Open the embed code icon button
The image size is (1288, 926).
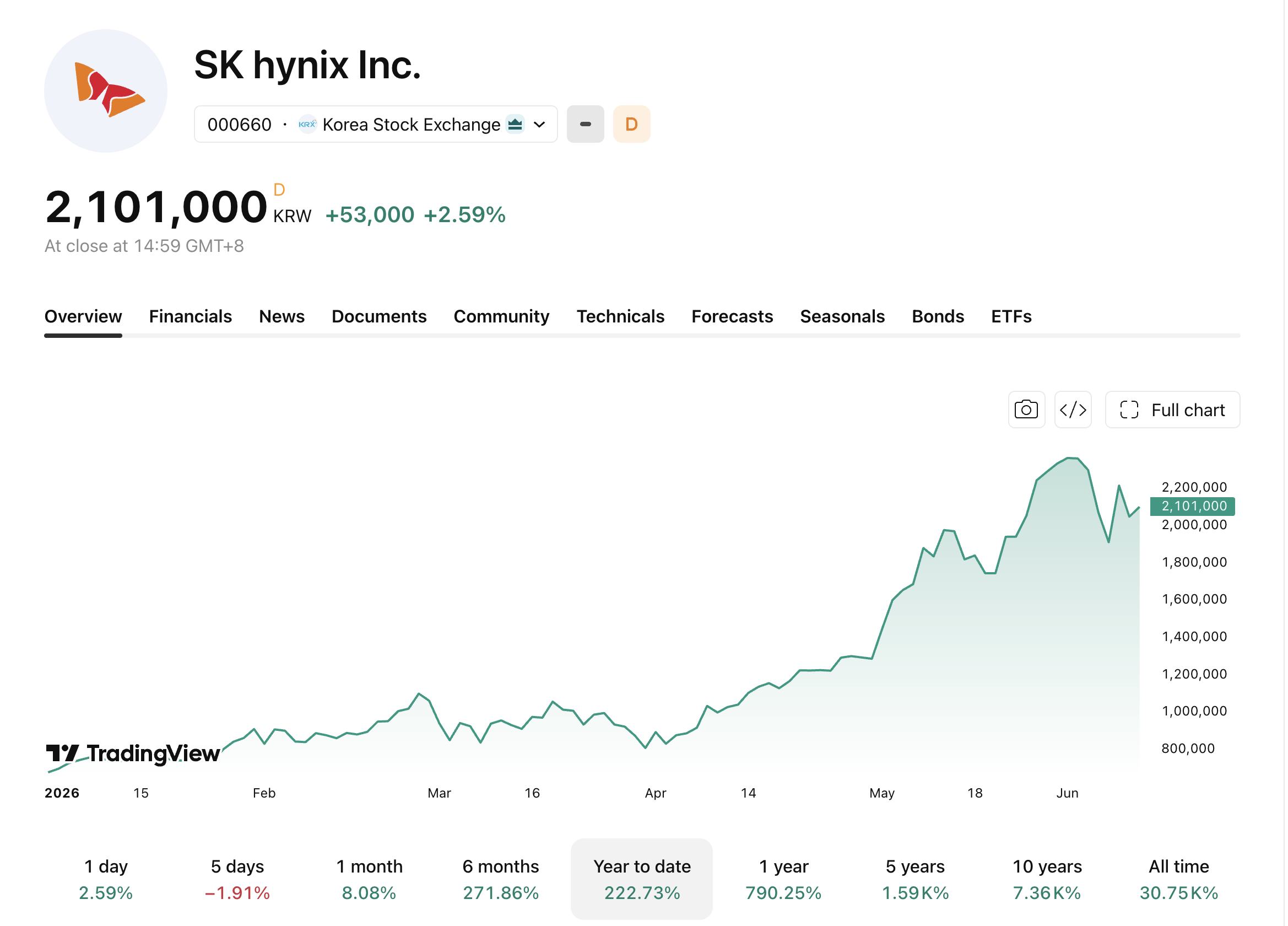tap(1073, 410)
